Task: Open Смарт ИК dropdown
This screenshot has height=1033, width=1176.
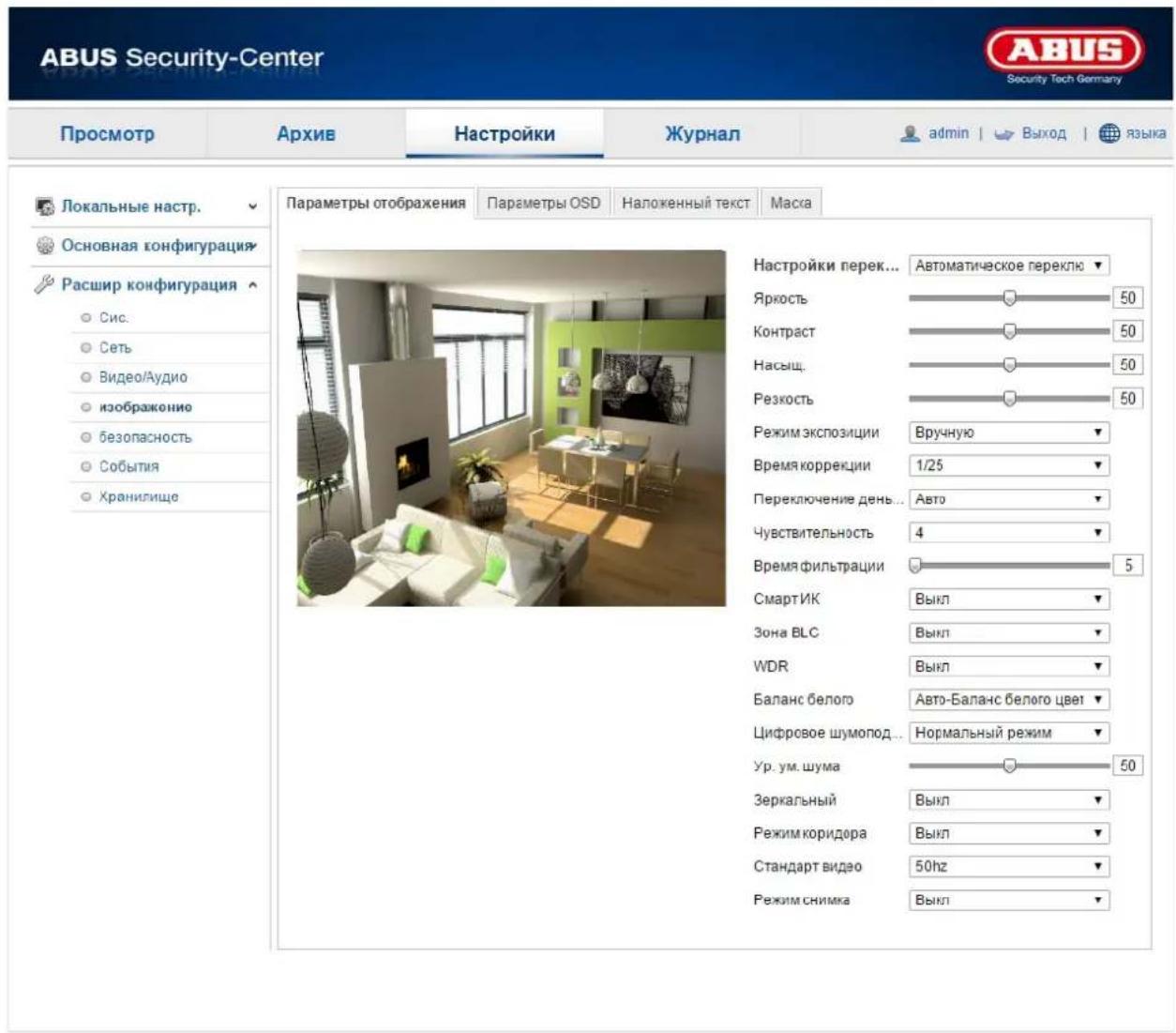Action: [x=1009, y=600]
